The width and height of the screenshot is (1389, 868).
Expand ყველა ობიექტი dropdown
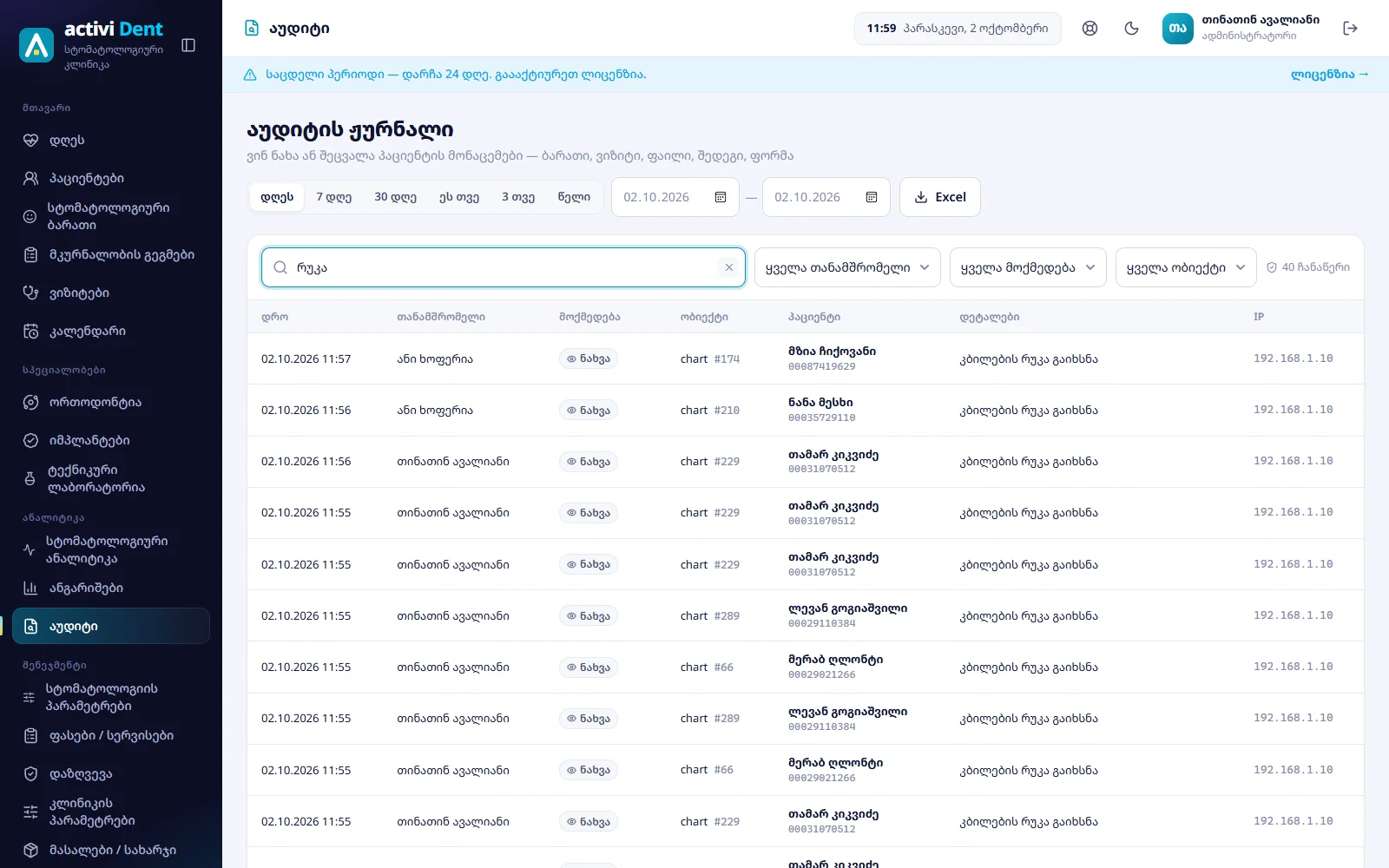click(1186, 267)
